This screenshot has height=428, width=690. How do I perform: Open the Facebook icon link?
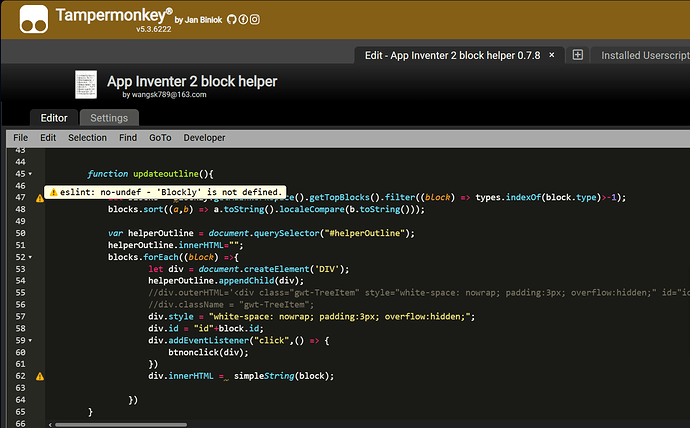pos(243,19)
